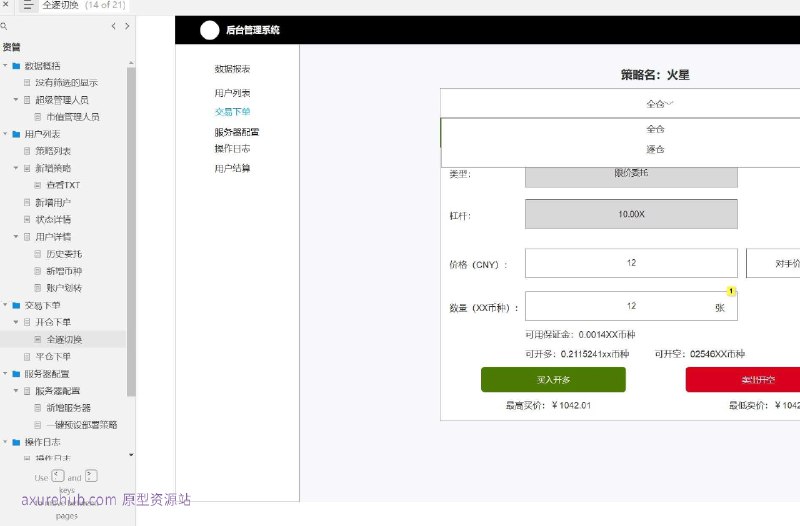The height and width of the screenshot is (526, 800).
Task: Click the 可开多: 0.2115241xx币种 text
Action: pos(577,354)
